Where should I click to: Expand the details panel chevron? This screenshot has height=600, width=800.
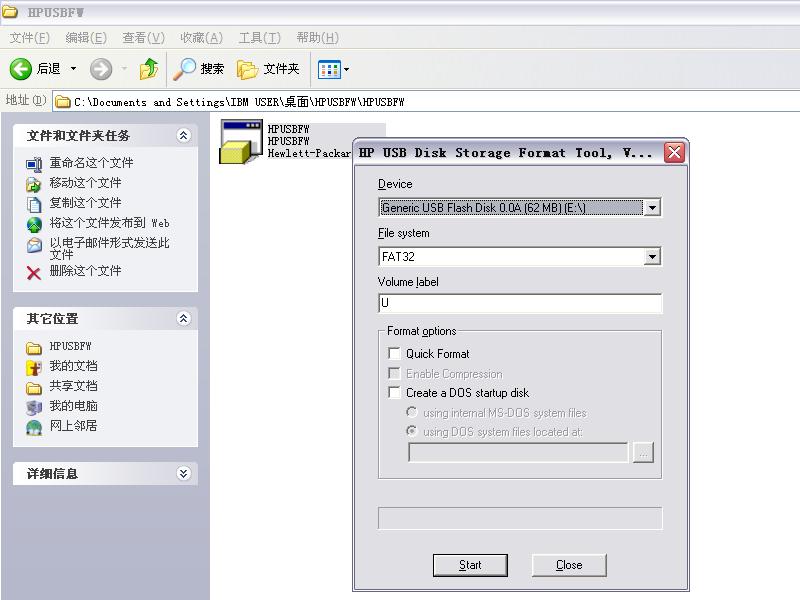pos(183,474)
